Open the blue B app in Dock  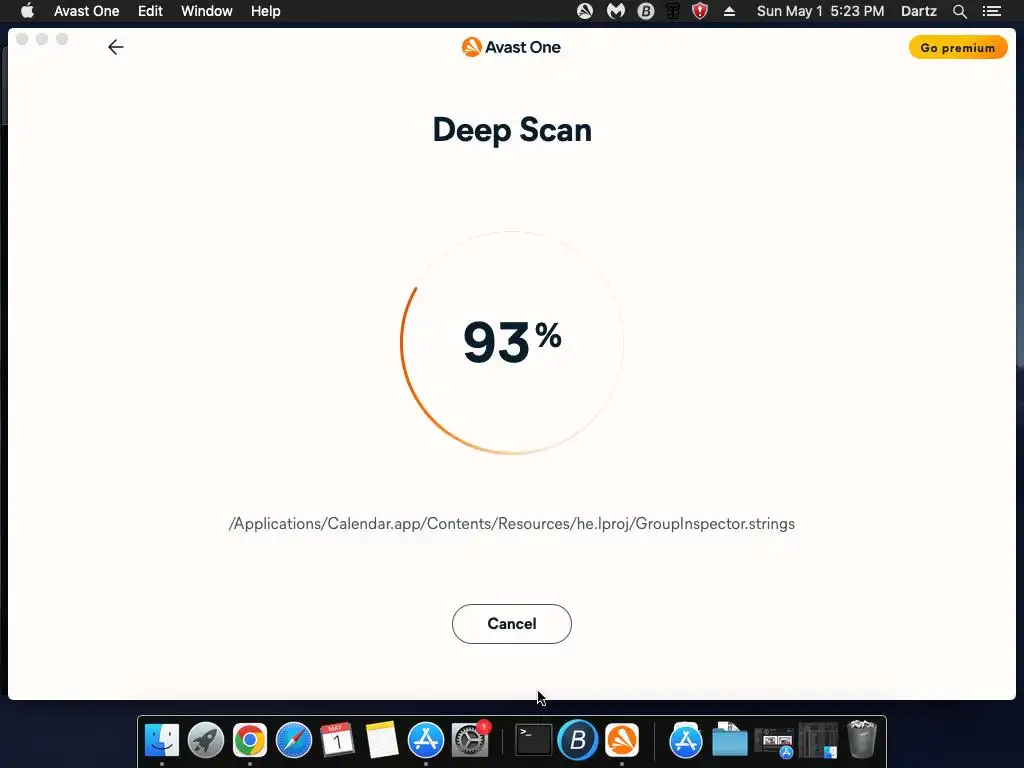click(578, 741)
